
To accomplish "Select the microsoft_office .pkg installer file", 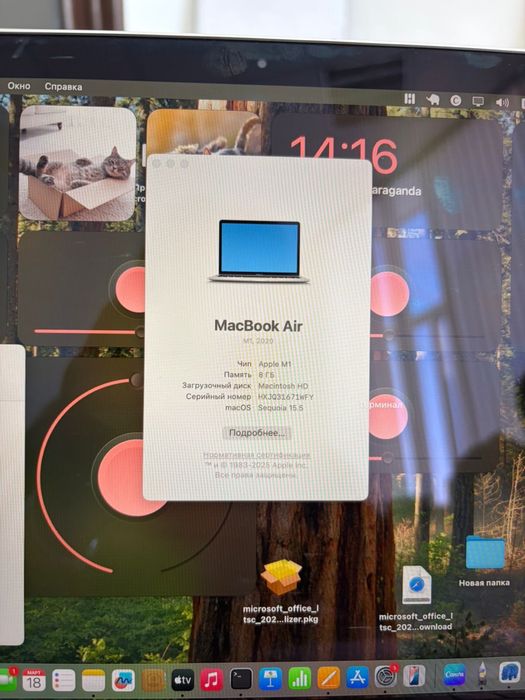I will pyautogui.click(x=281, y=592).
